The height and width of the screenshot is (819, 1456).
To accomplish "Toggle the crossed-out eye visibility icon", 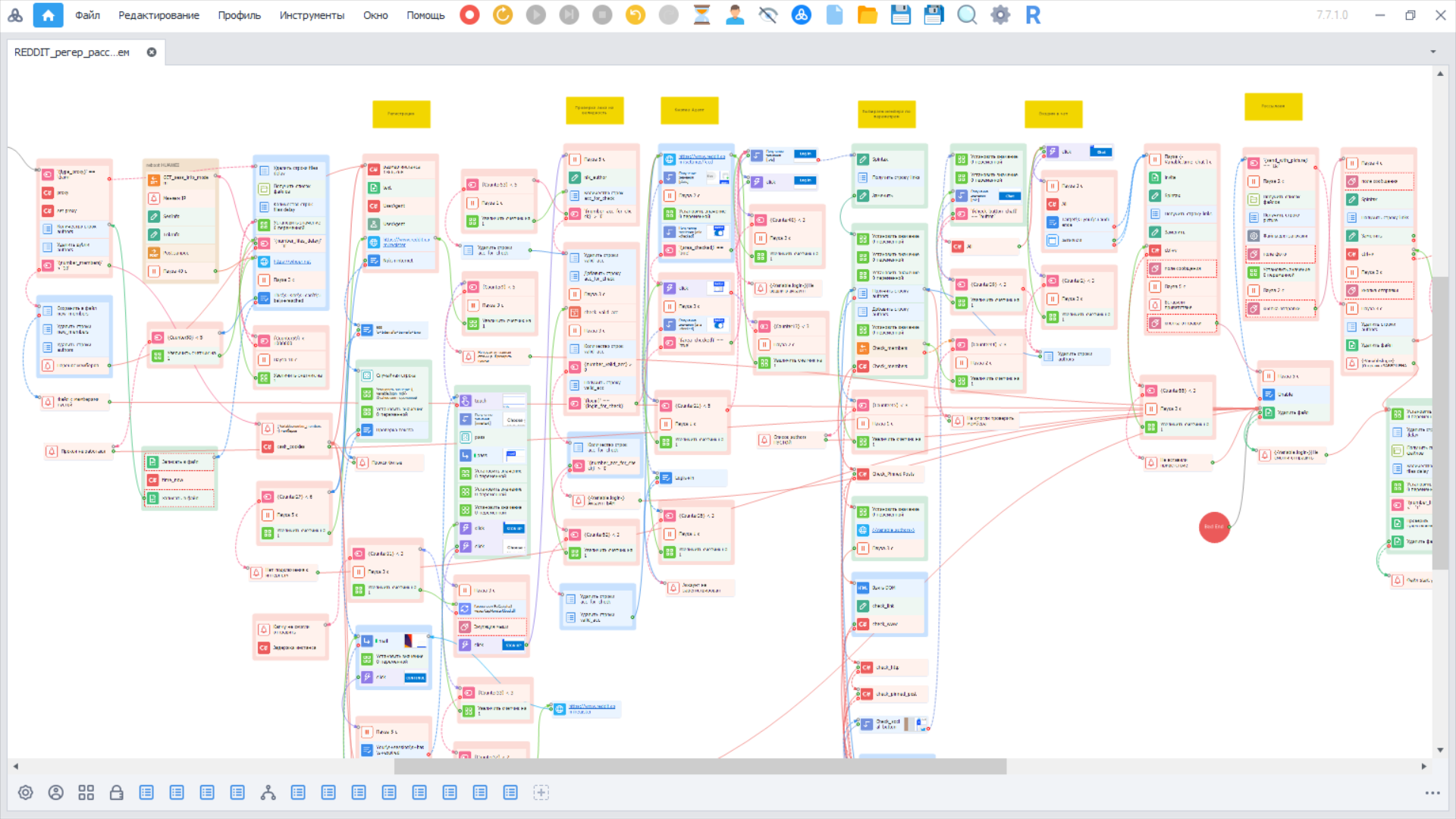I will pos(768,15).
